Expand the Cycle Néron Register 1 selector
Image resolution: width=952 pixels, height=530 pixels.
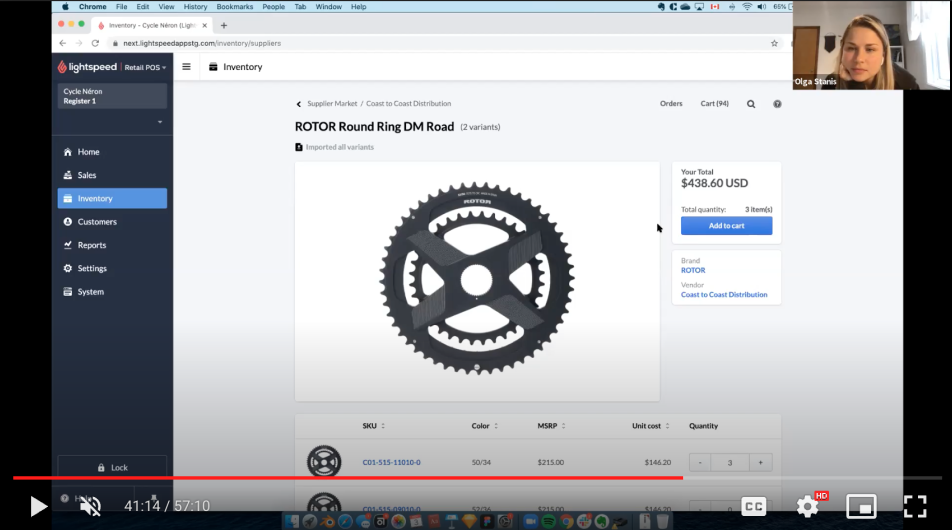(x=112, y=96)
